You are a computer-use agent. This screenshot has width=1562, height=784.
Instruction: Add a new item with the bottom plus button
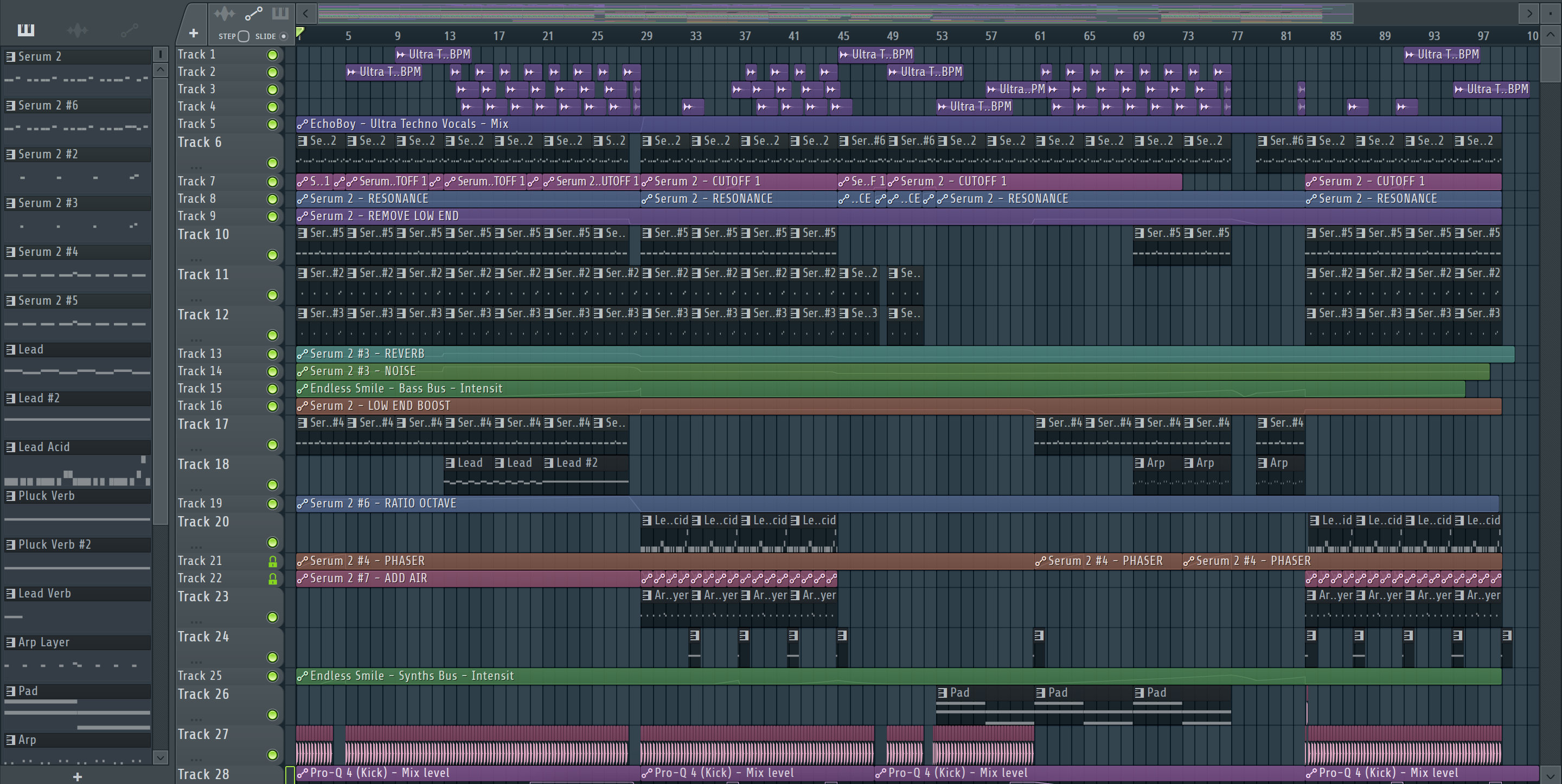78,776
